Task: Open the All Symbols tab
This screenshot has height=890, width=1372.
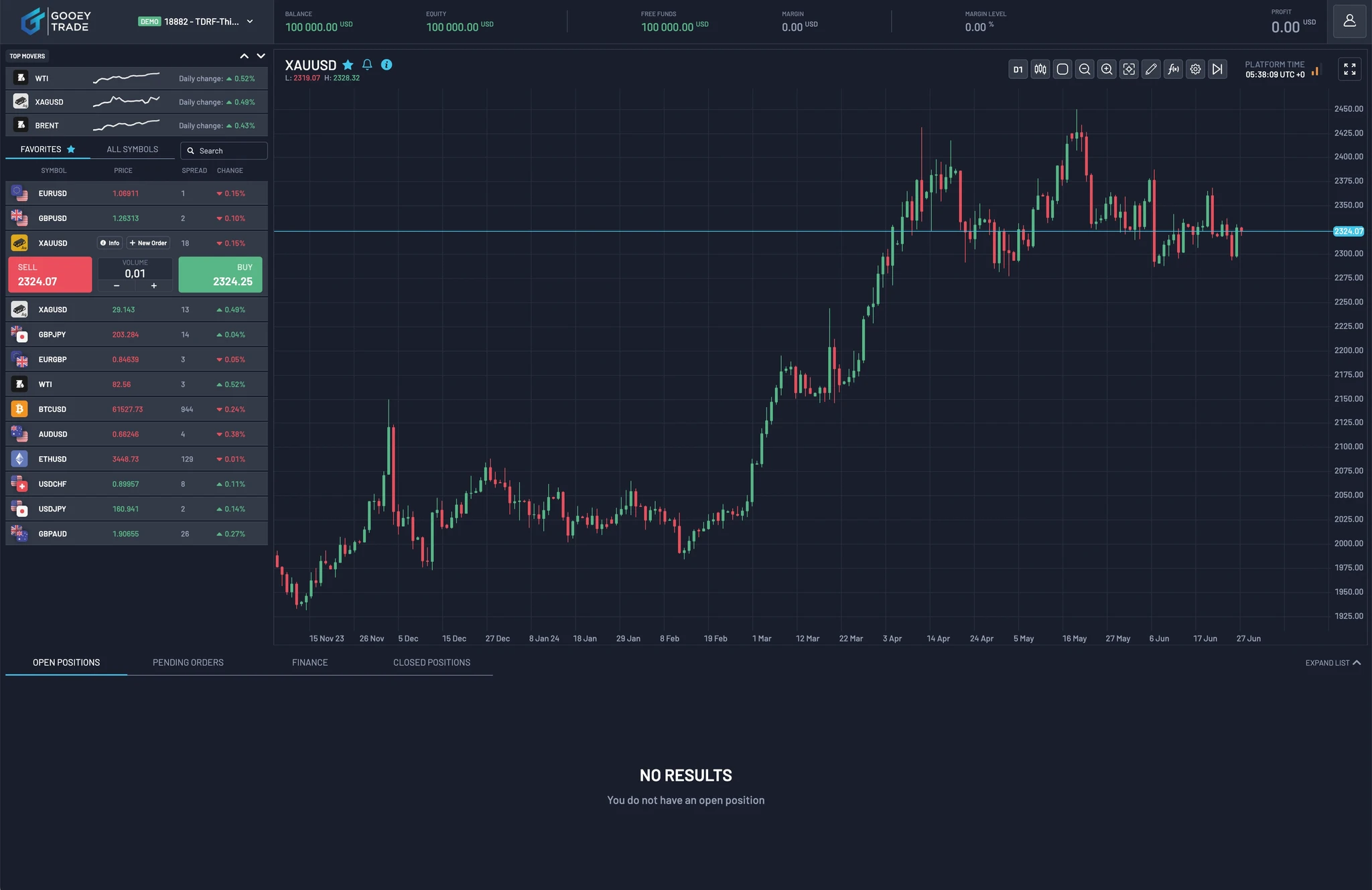Action: (132, 149)
